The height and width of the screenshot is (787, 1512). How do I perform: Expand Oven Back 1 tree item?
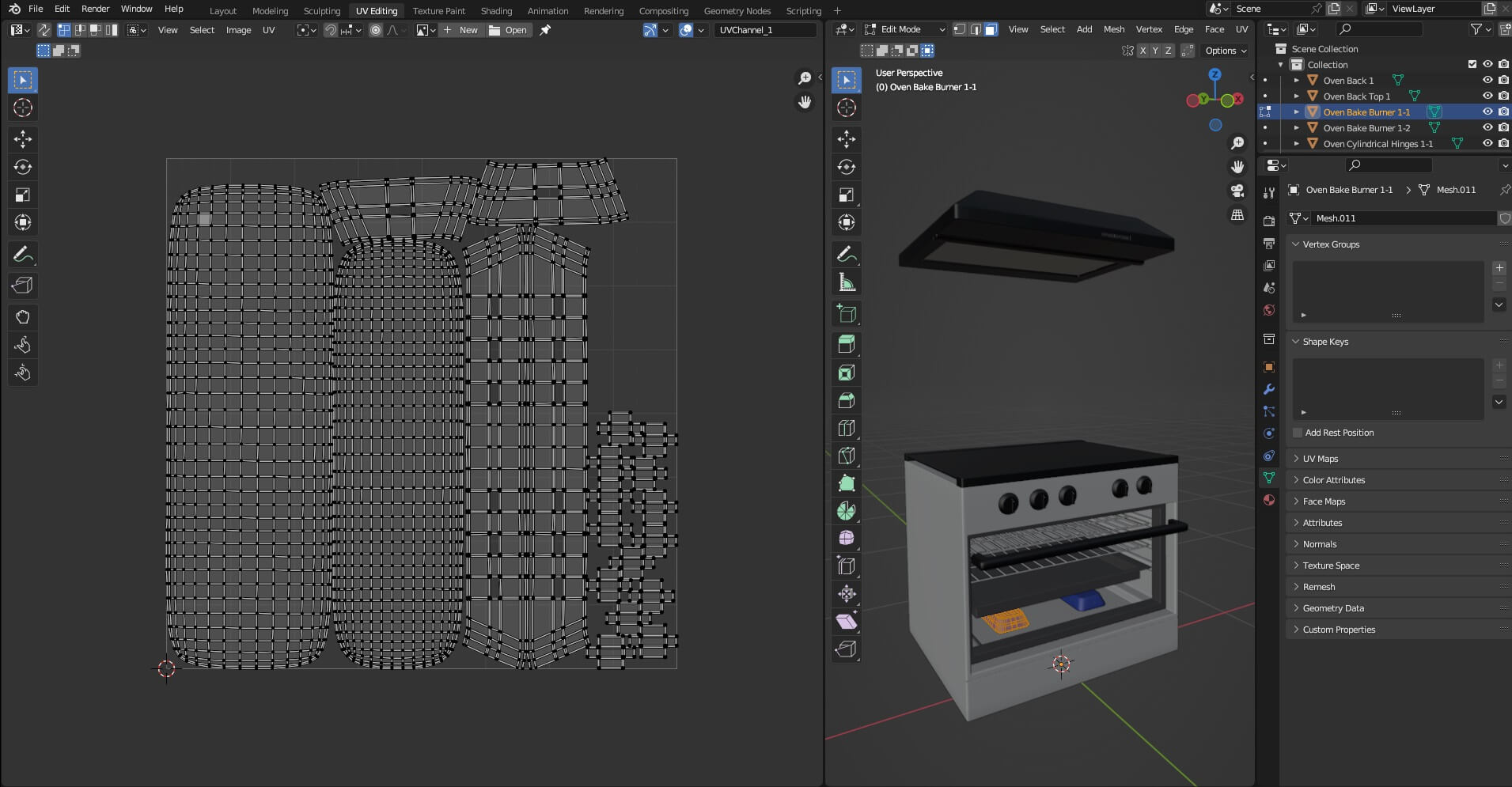1296,80
